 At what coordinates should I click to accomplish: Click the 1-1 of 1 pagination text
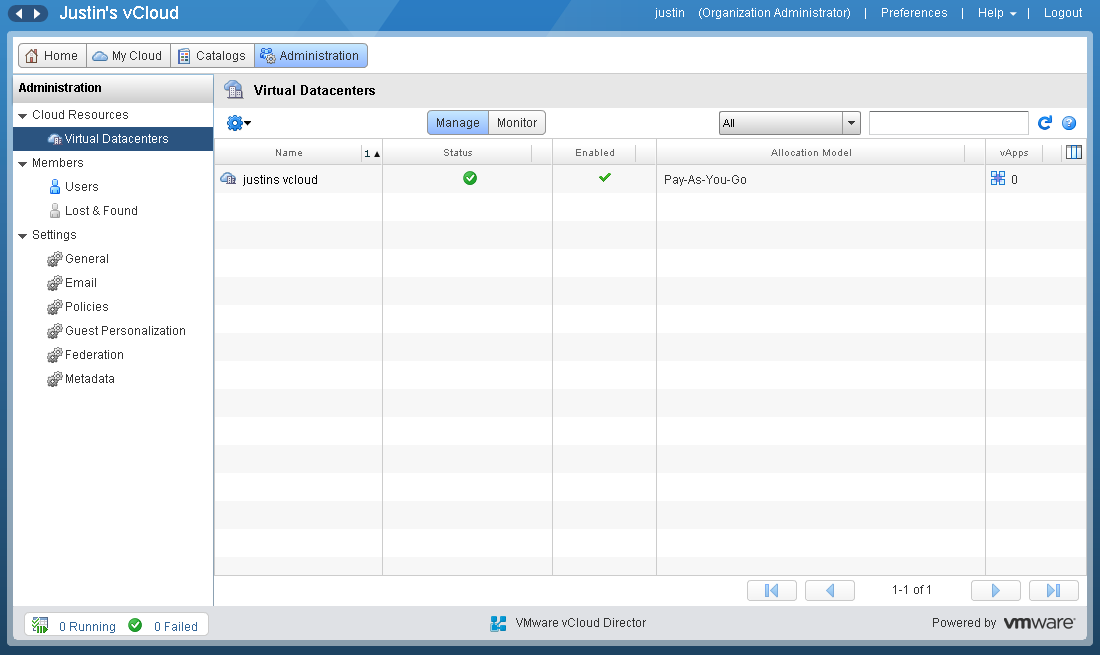pyautogui.click(x=911, y=590)
